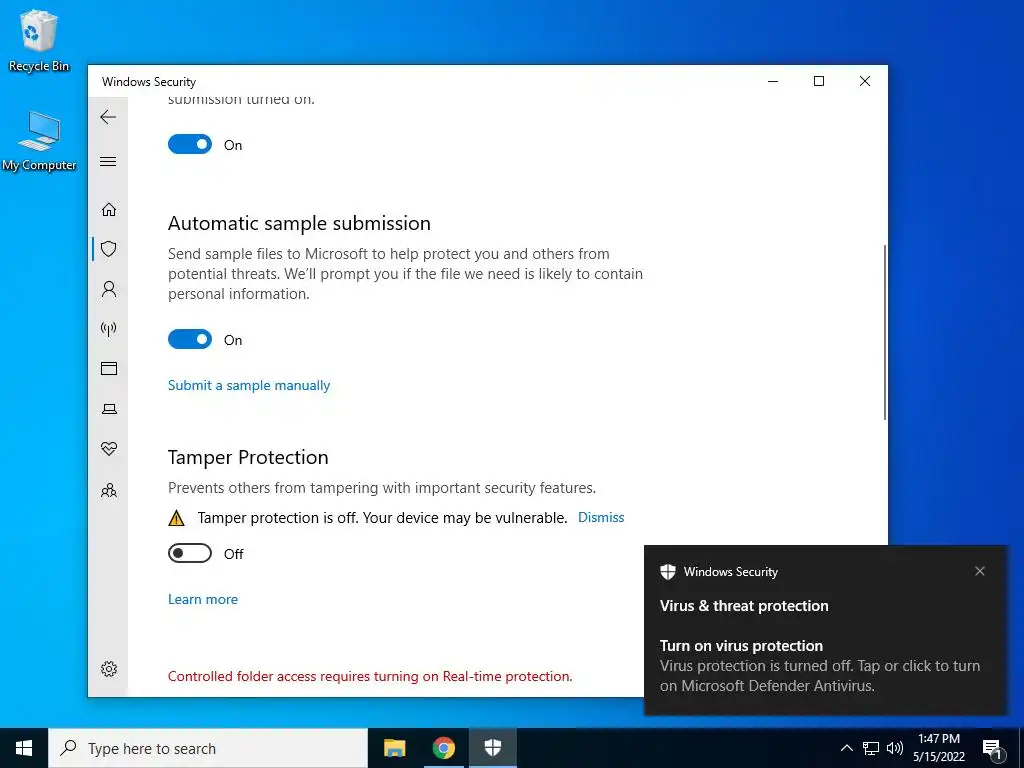1024x768 pixels.
Task: Click the vertical scrollbar in Windows Security
Action: pyautogui.click(x=885, y=332)
